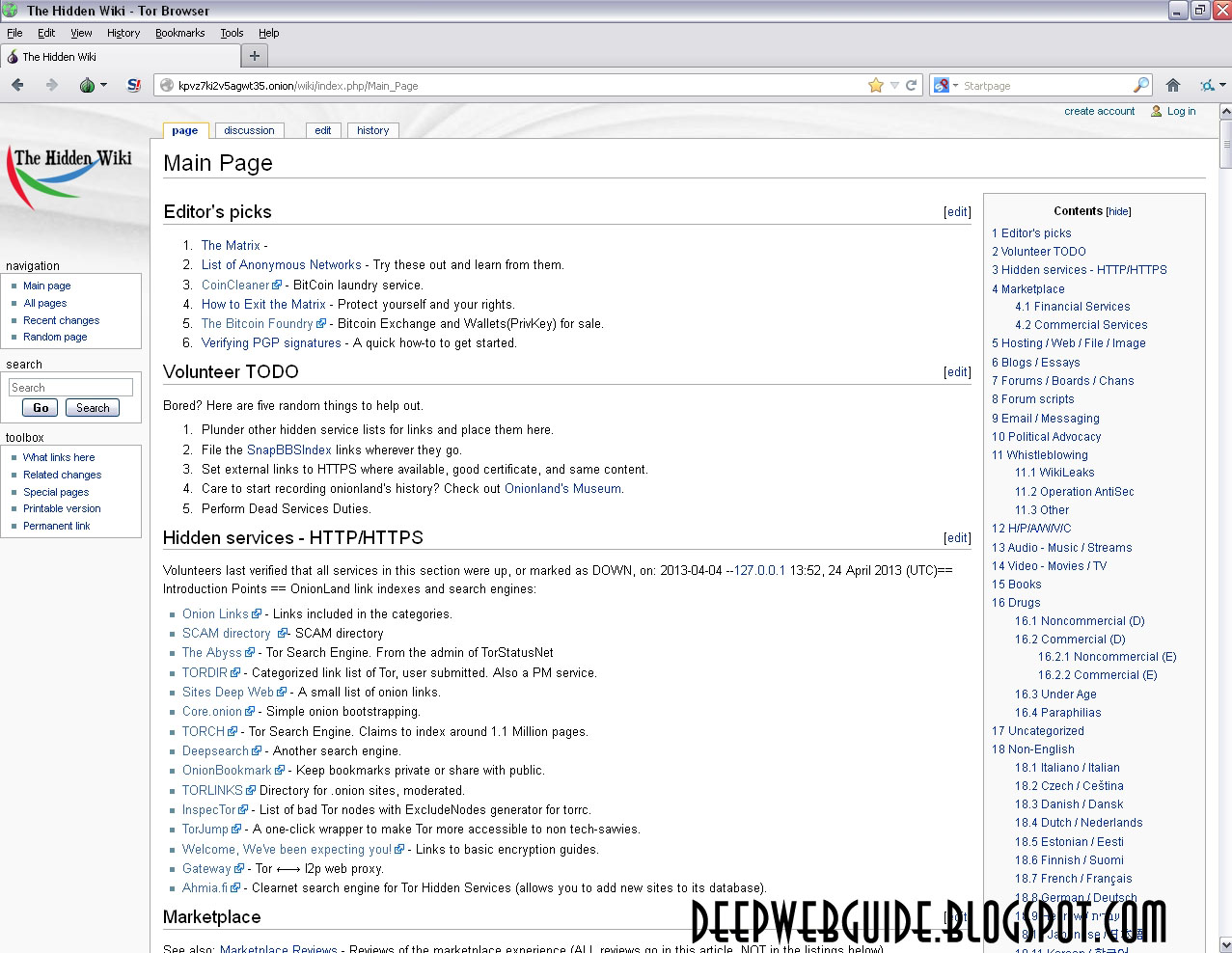Open the History menu
Viewport: 1232px width, 953px height.
[123, 33]
